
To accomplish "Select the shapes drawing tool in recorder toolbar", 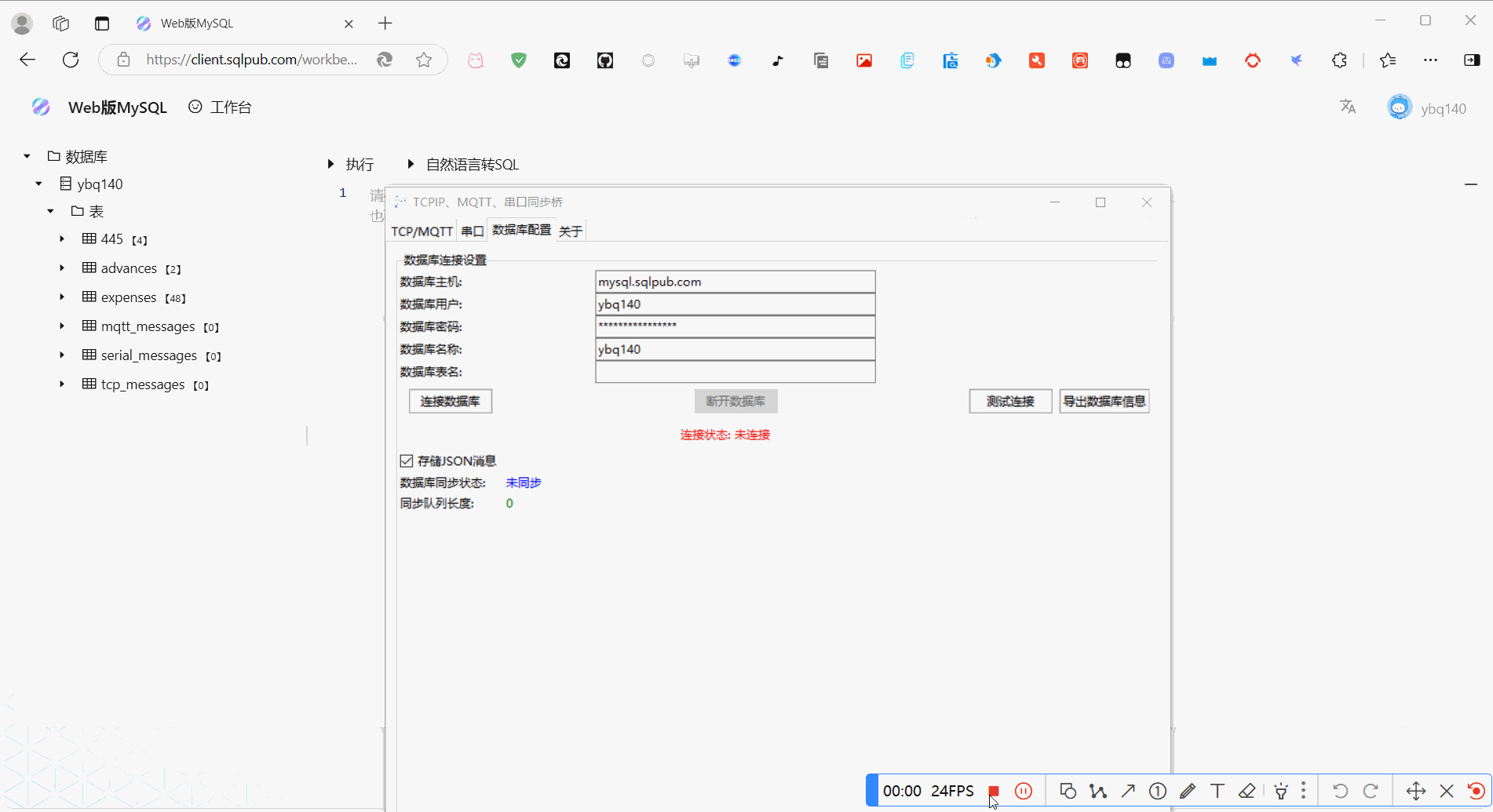I will (x=1068, y=791).
